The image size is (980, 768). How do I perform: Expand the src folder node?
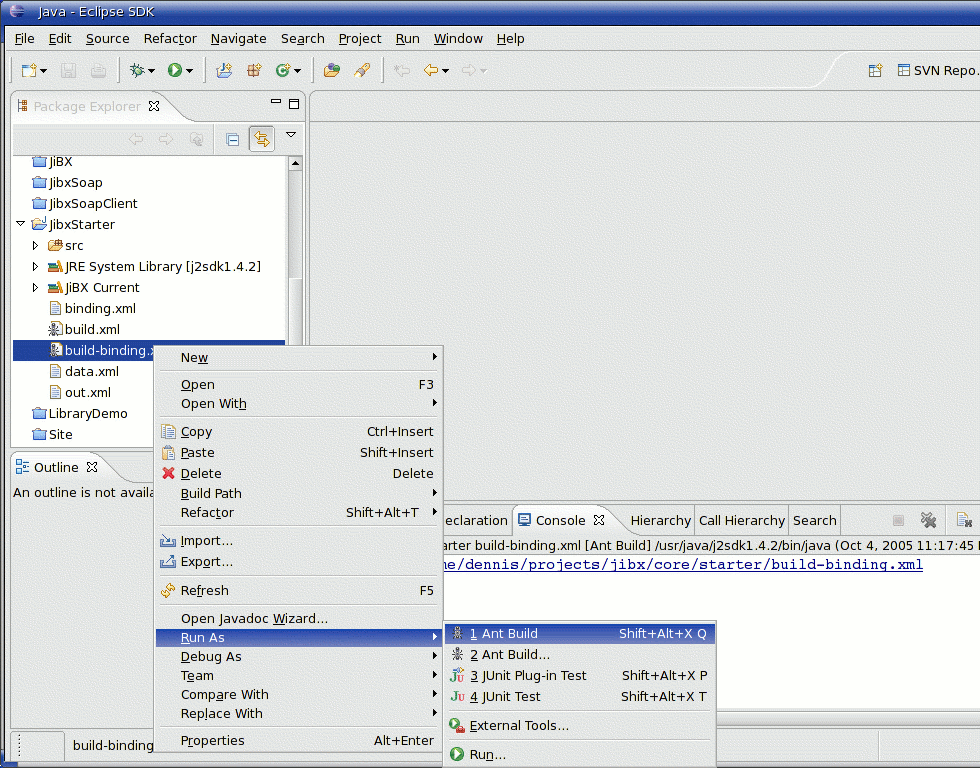[x=36, y=245]
